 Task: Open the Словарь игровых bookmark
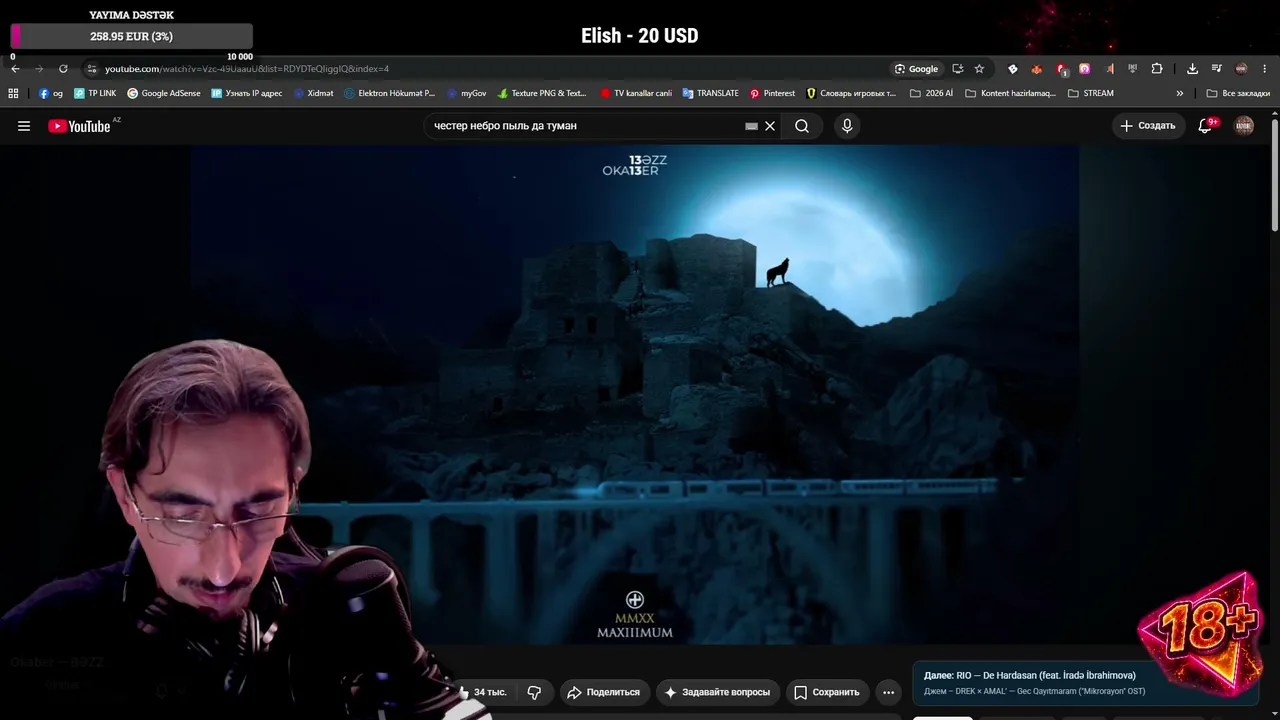852,93
